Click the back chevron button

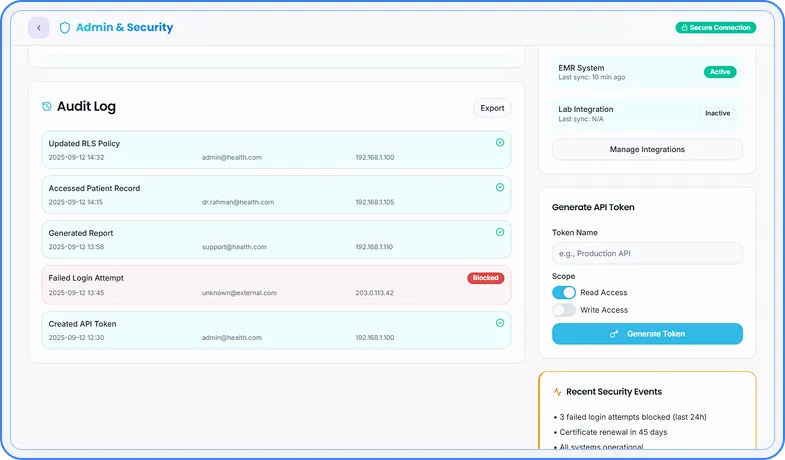39,28
